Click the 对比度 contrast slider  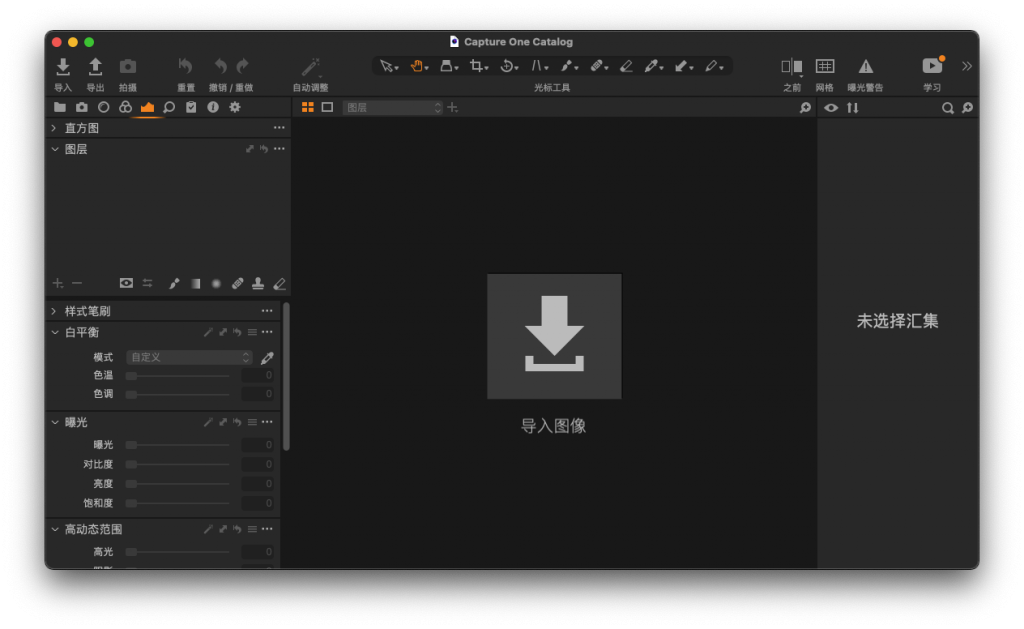[x=178, y=464]
